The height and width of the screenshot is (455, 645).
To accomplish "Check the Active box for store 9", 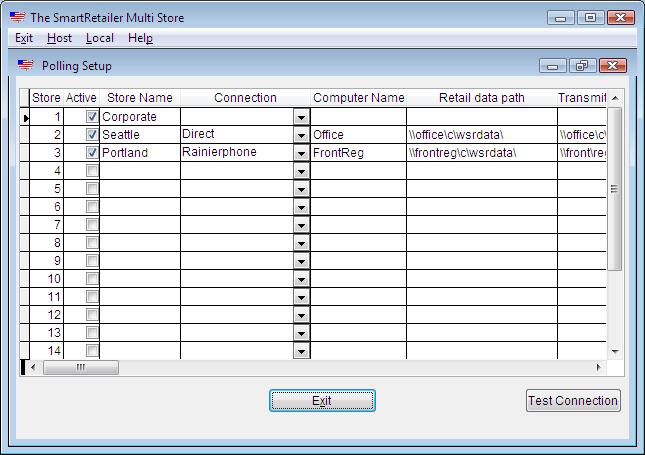I will pos(92,260).
